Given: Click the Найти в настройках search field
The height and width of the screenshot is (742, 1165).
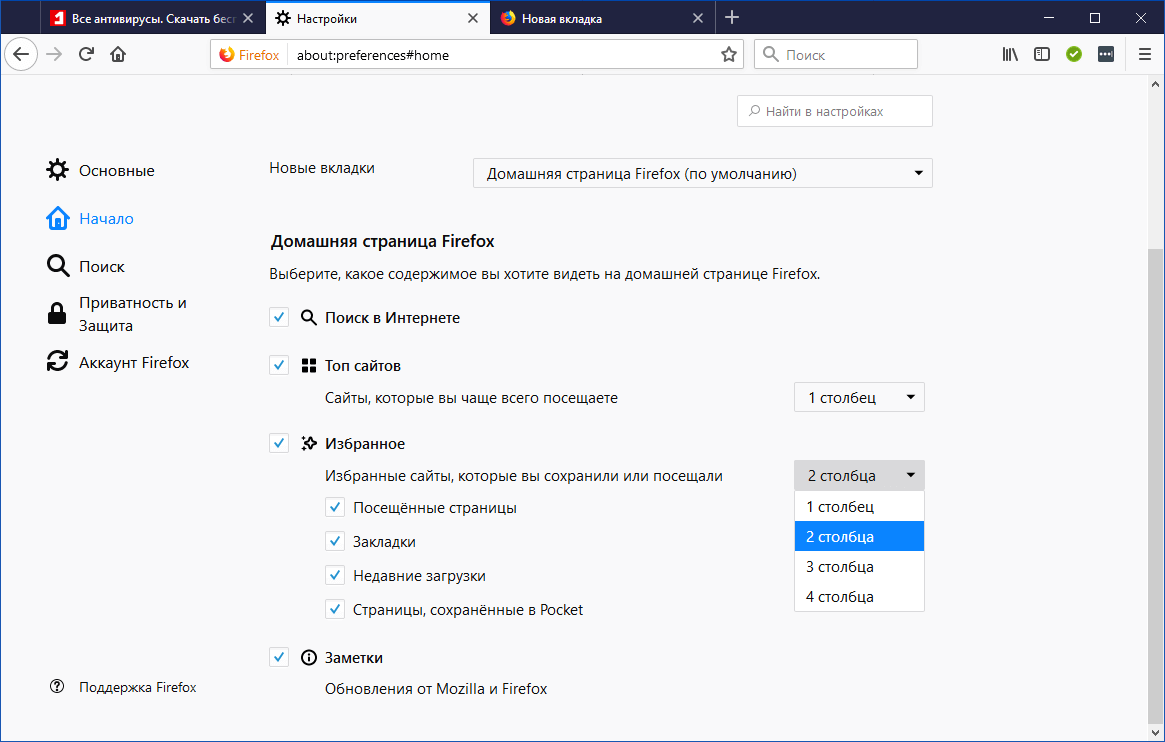Looking at the screenshot, I should point(835,112).
